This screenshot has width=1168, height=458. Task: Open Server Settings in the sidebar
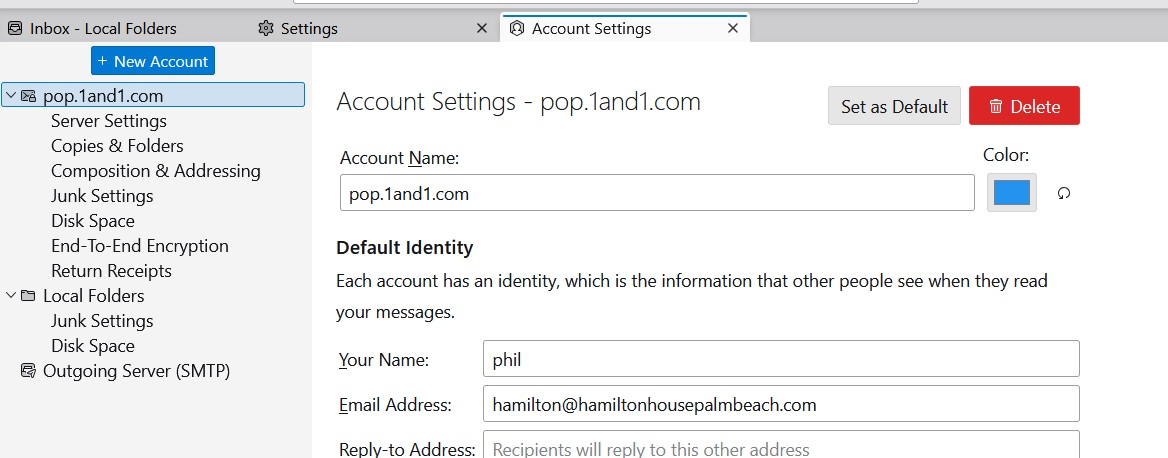coord(109,121)
